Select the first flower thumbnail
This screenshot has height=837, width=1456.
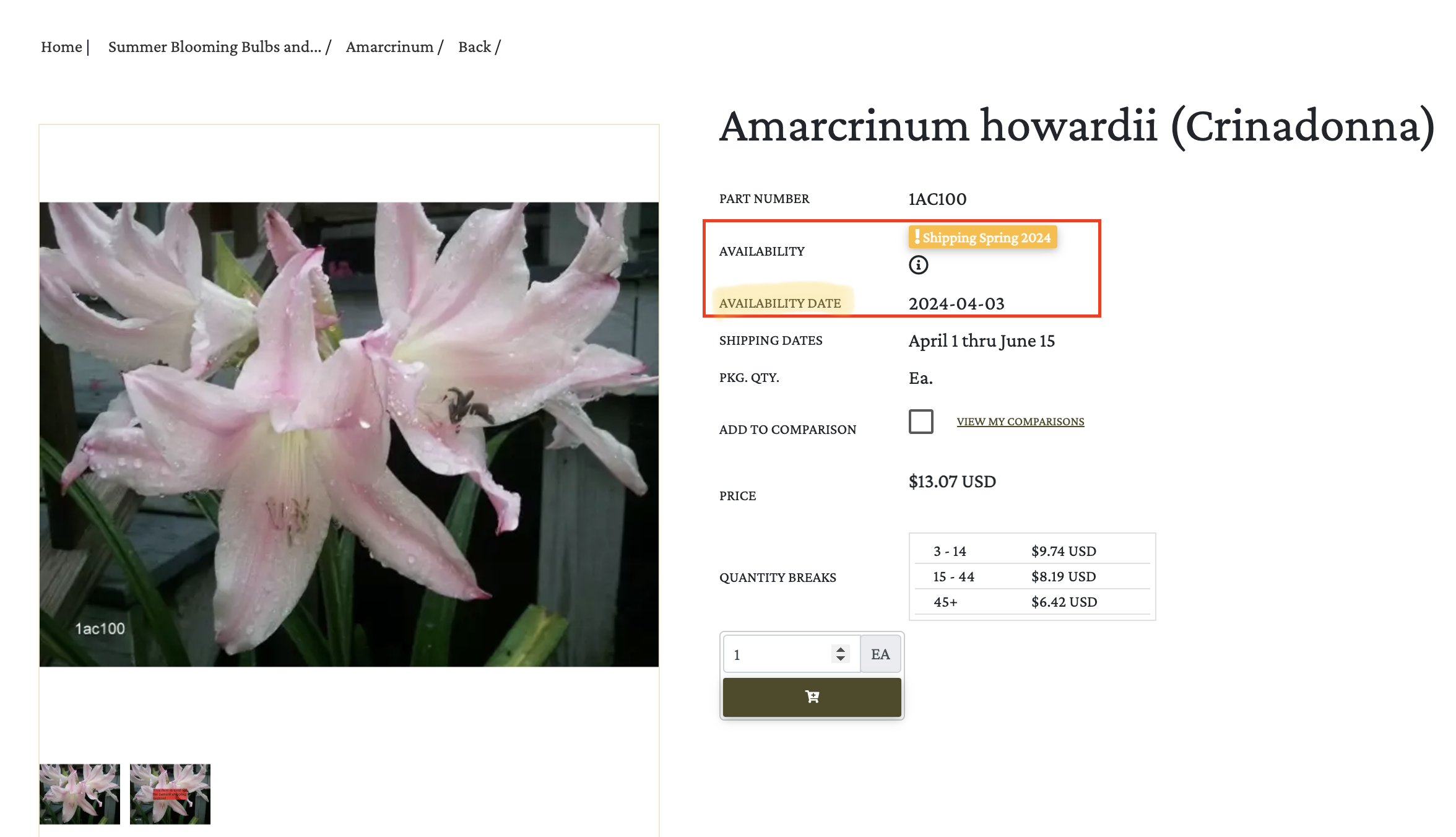[x=80, y=794]
